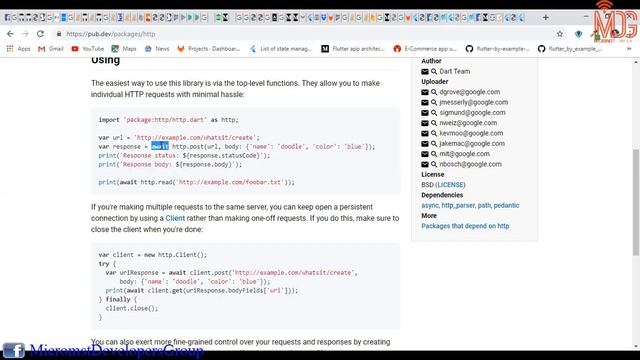Click the search icon for sigmund@google.com
This screenshot has height=360, width=640.
point(434,113)
